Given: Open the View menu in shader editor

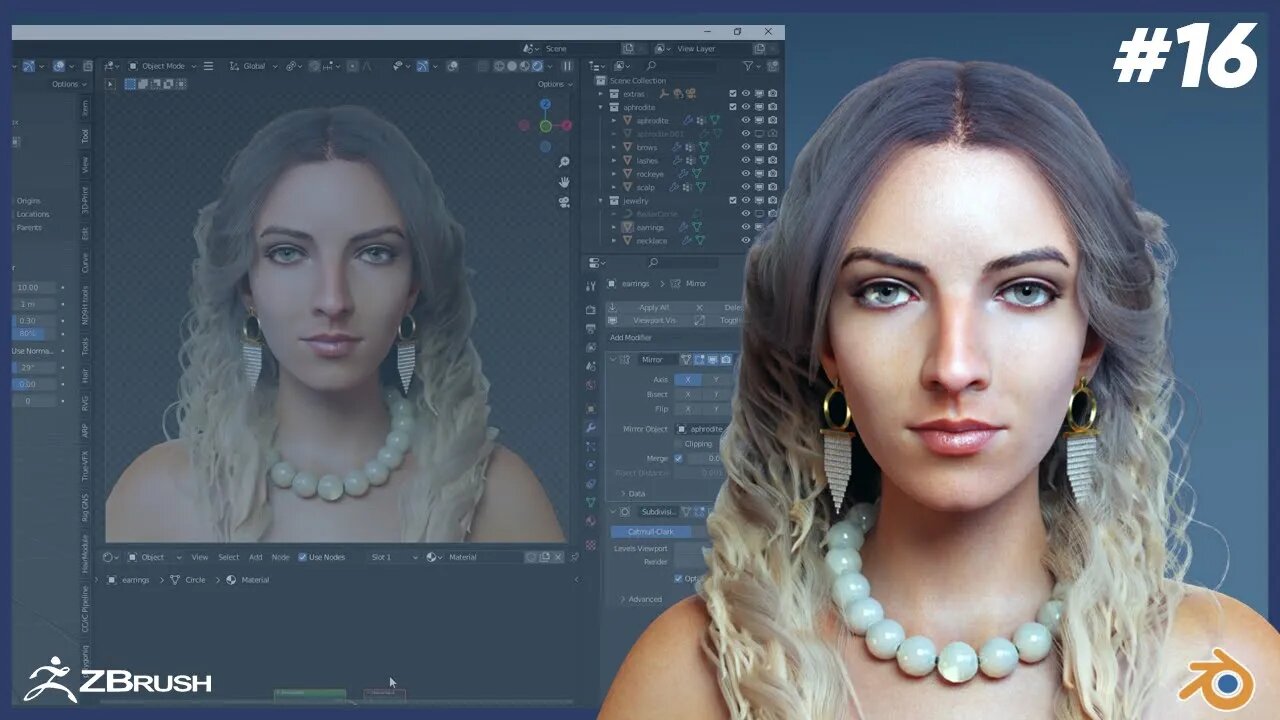Looking at the screenshot, I should coord(200,557).
